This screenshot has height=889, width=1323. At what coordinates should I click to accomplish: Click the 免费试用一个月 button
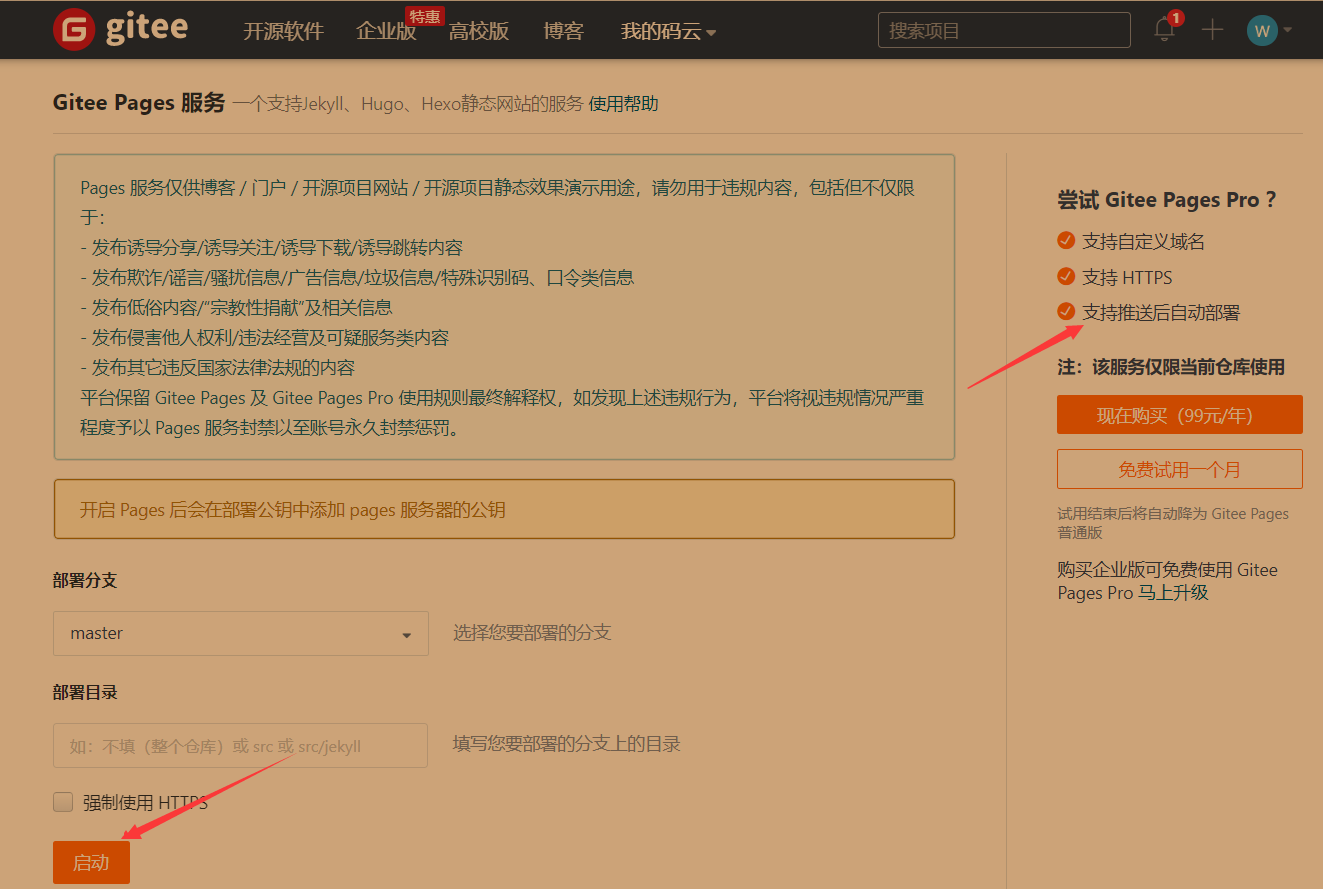[x=1179, y=469]
